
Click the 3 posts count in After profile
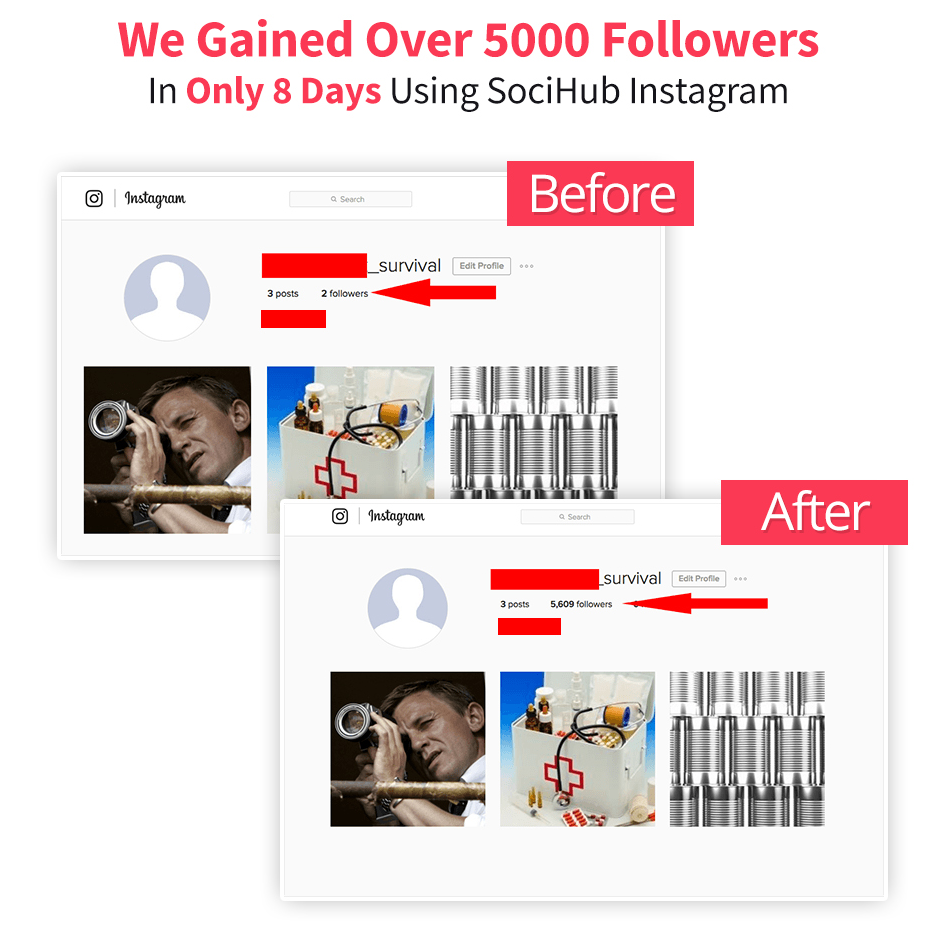pyautogui.click(x=514, y=604)
